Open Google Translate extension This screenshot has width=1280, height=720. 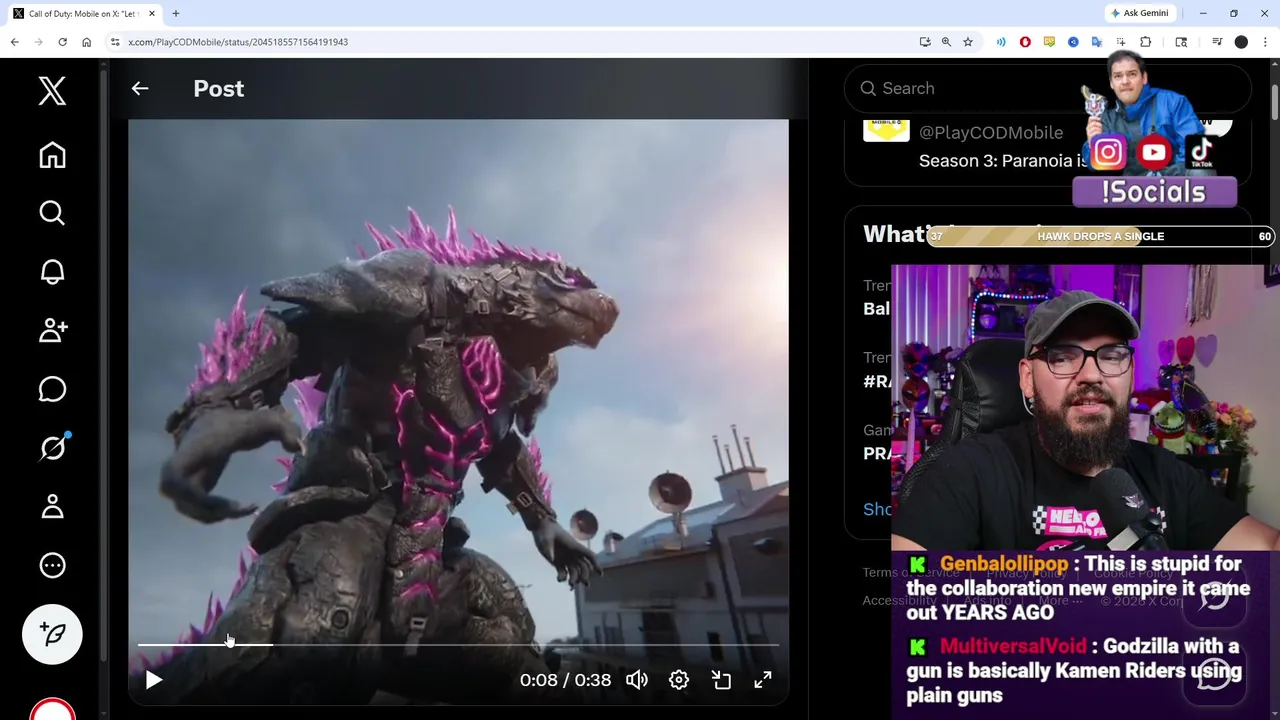(x=1097, y=42)
